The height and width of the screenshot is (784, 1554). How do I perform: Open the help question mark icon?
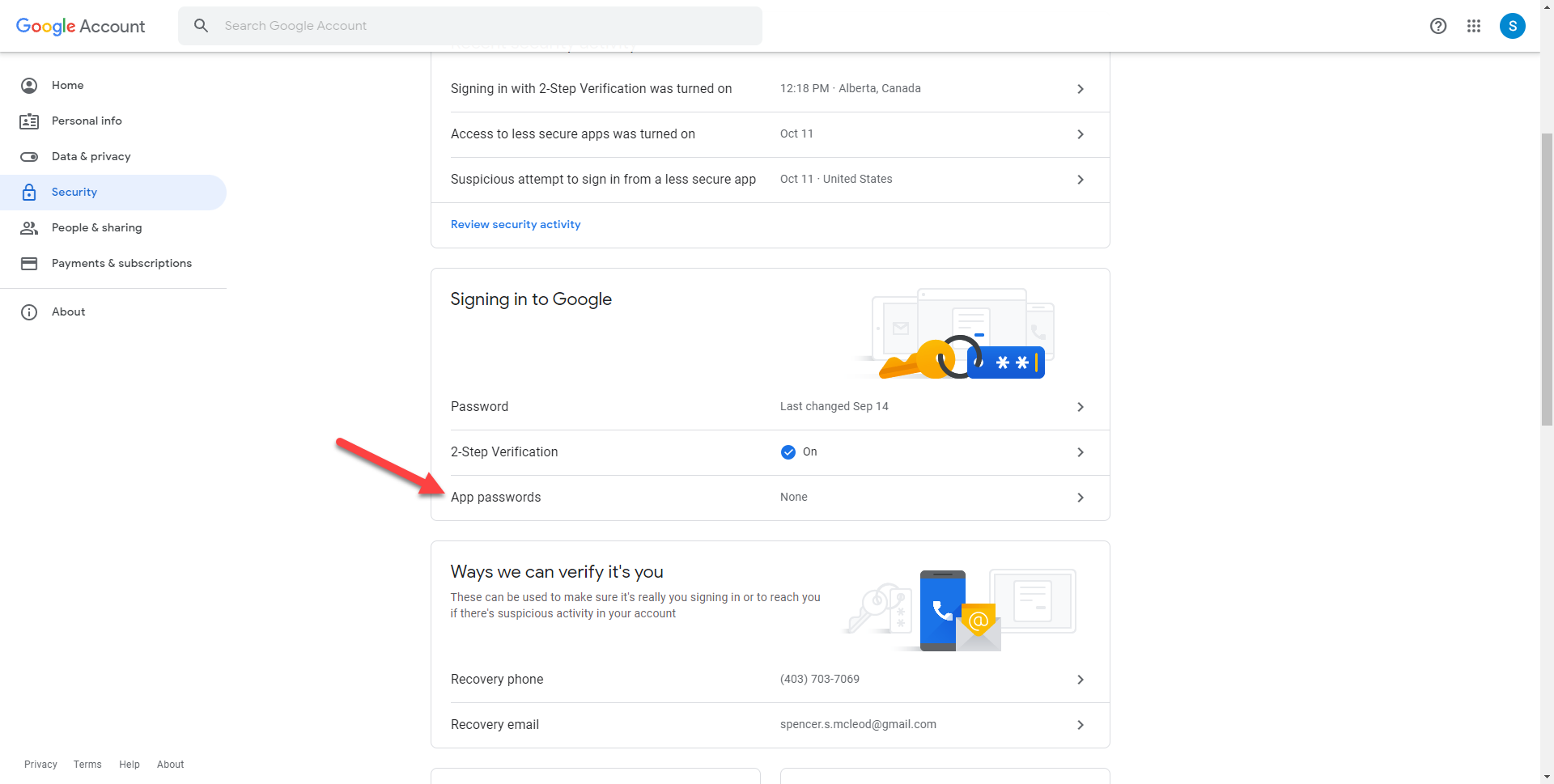(x=1438, y=26)
